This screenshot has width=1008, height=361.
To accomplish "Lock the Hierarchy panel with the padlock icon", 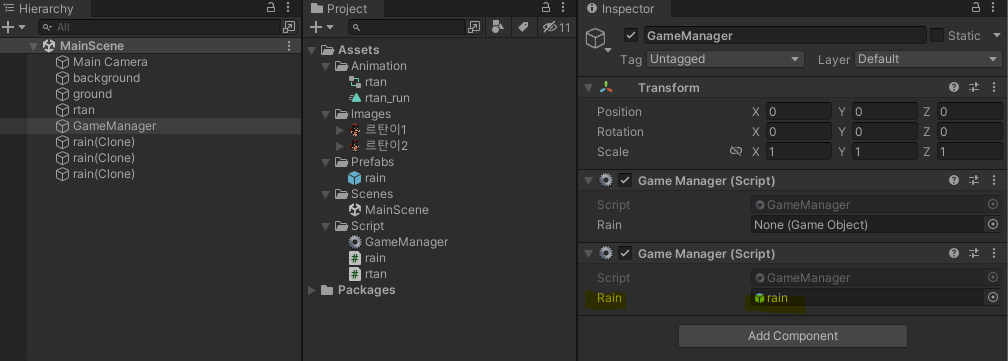I will pos(271,8).
